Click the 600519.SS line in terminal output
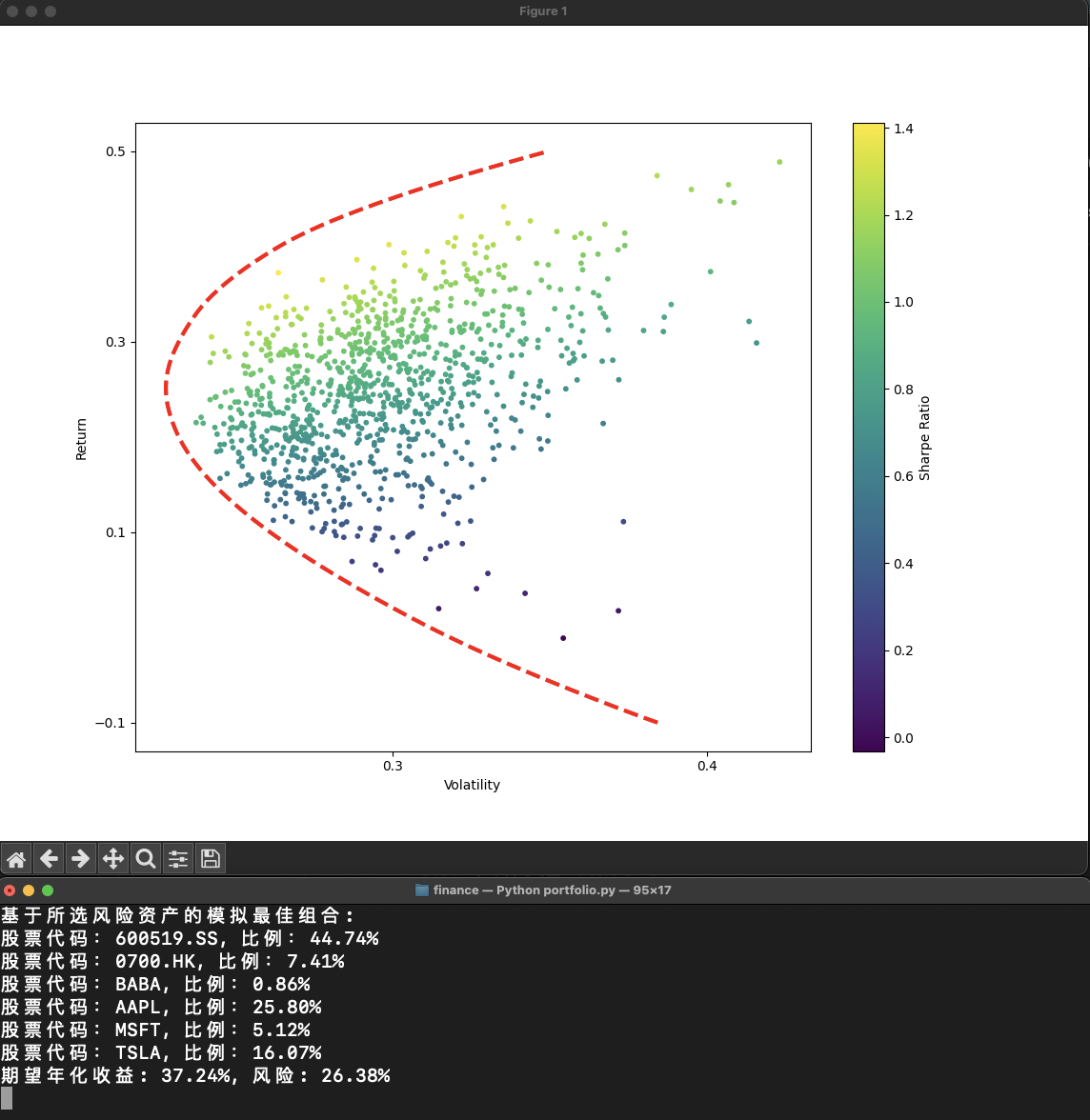Screen dimensions: 1090x1120 click(190, 938)
